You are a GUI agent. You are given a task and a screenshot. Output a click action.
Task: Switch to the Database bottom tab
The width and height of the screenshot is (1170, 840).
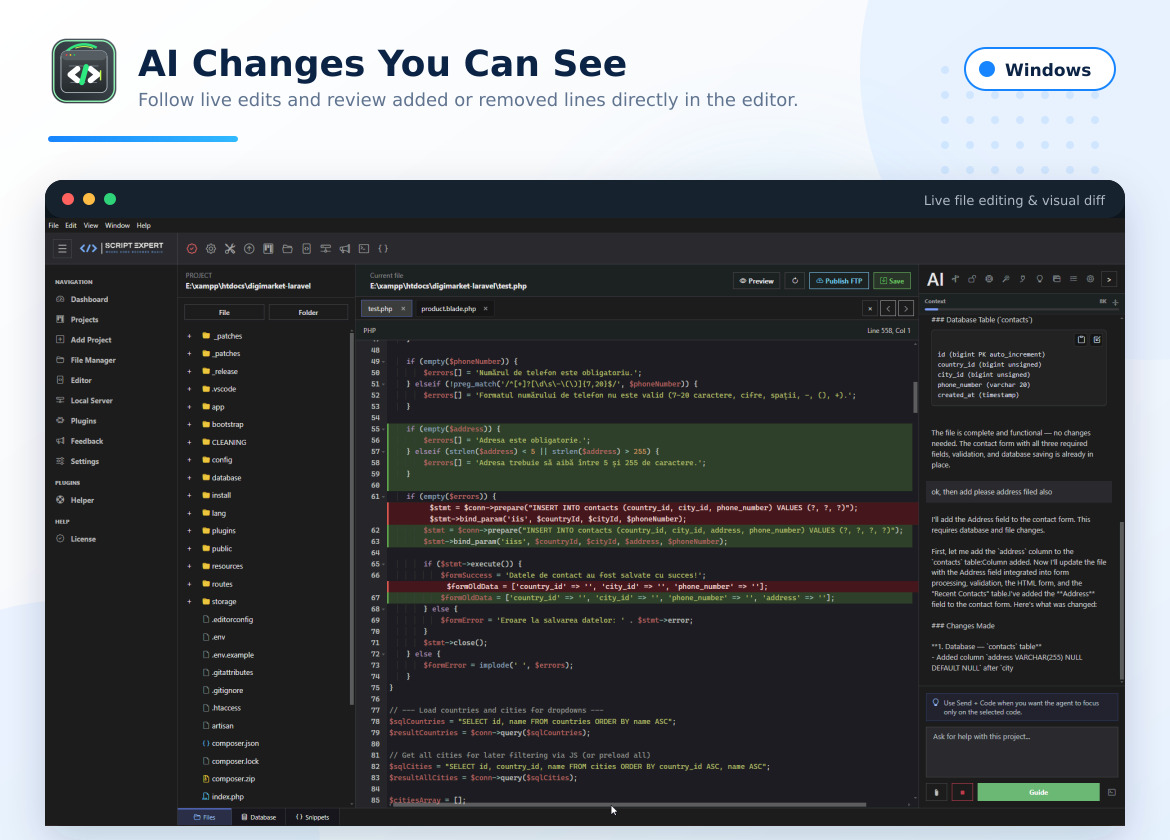click(258, 817)
